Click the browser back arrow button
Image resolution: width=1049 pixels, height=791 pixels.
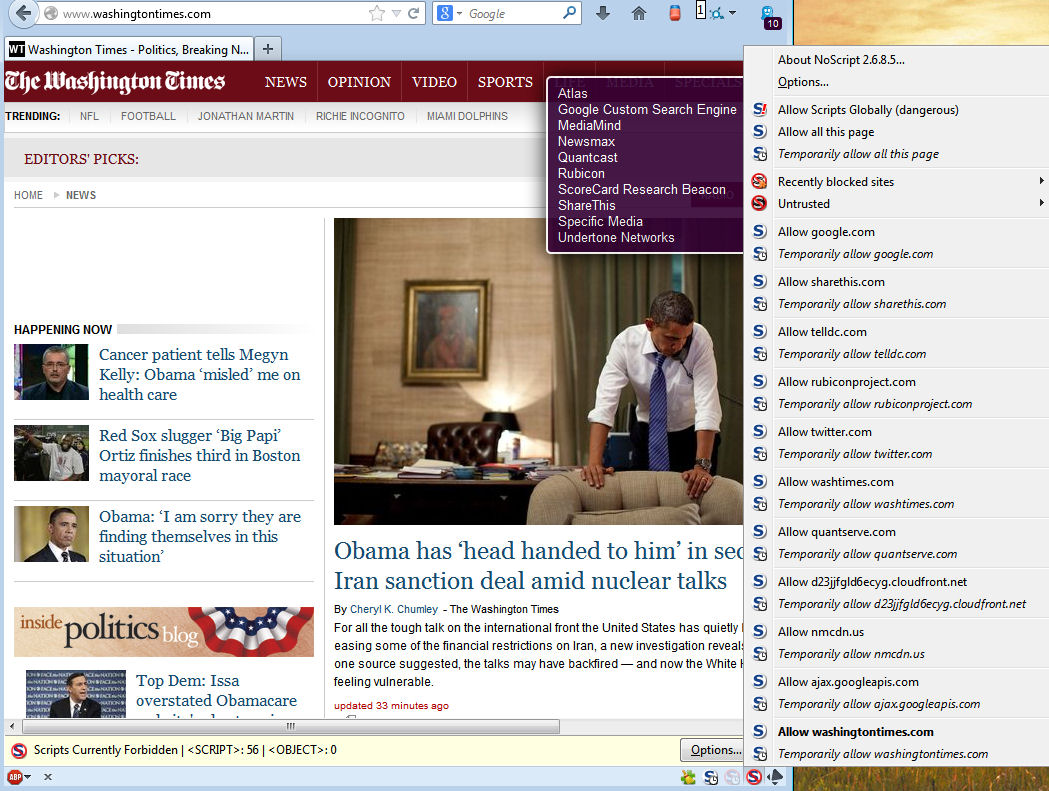point(23,14)
